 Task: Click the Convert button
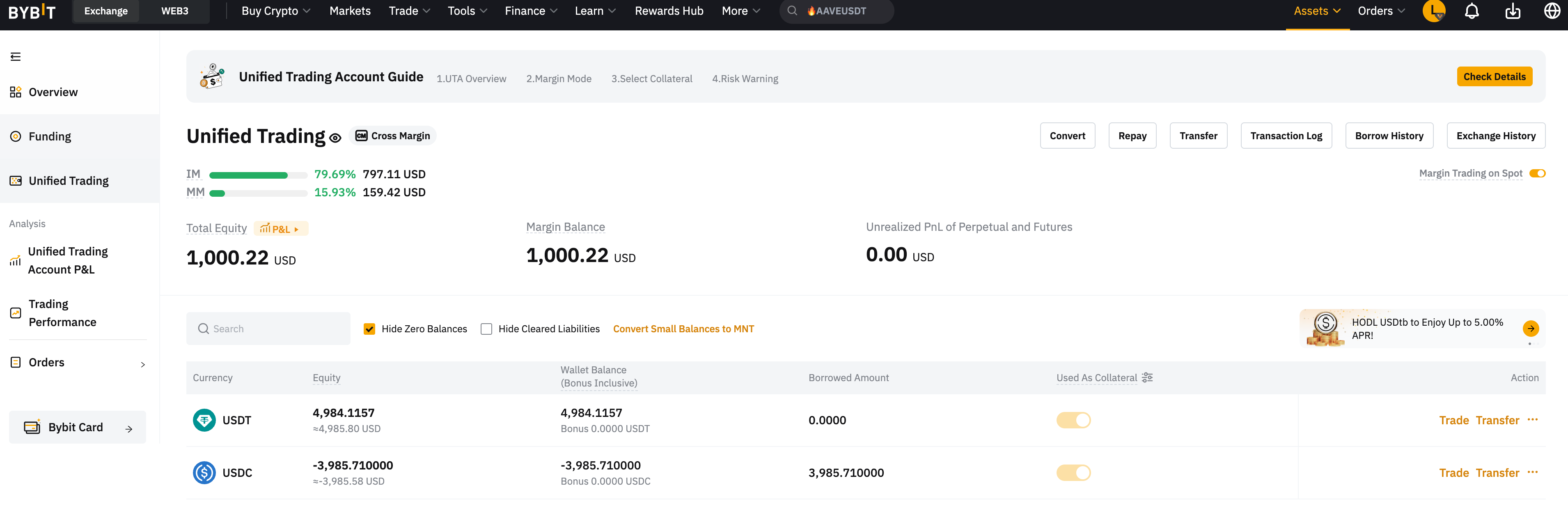tap(1068, 136)
